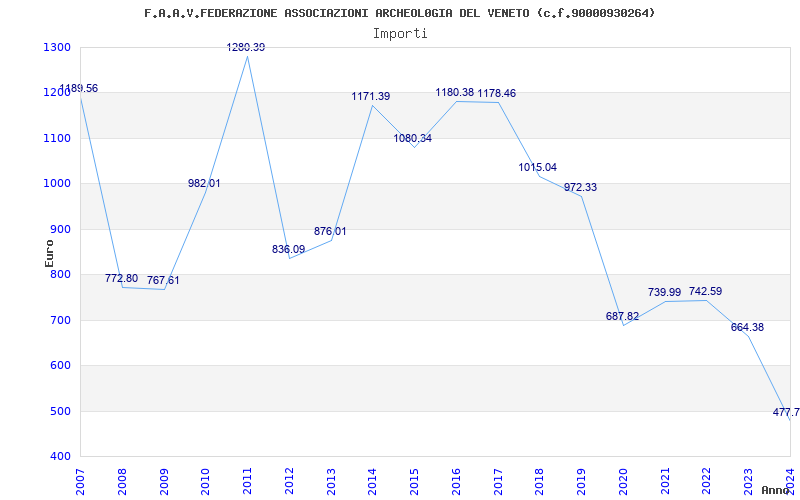Click the y-axis value 600
Screen dimensions: 800x500
click(60, 366)
